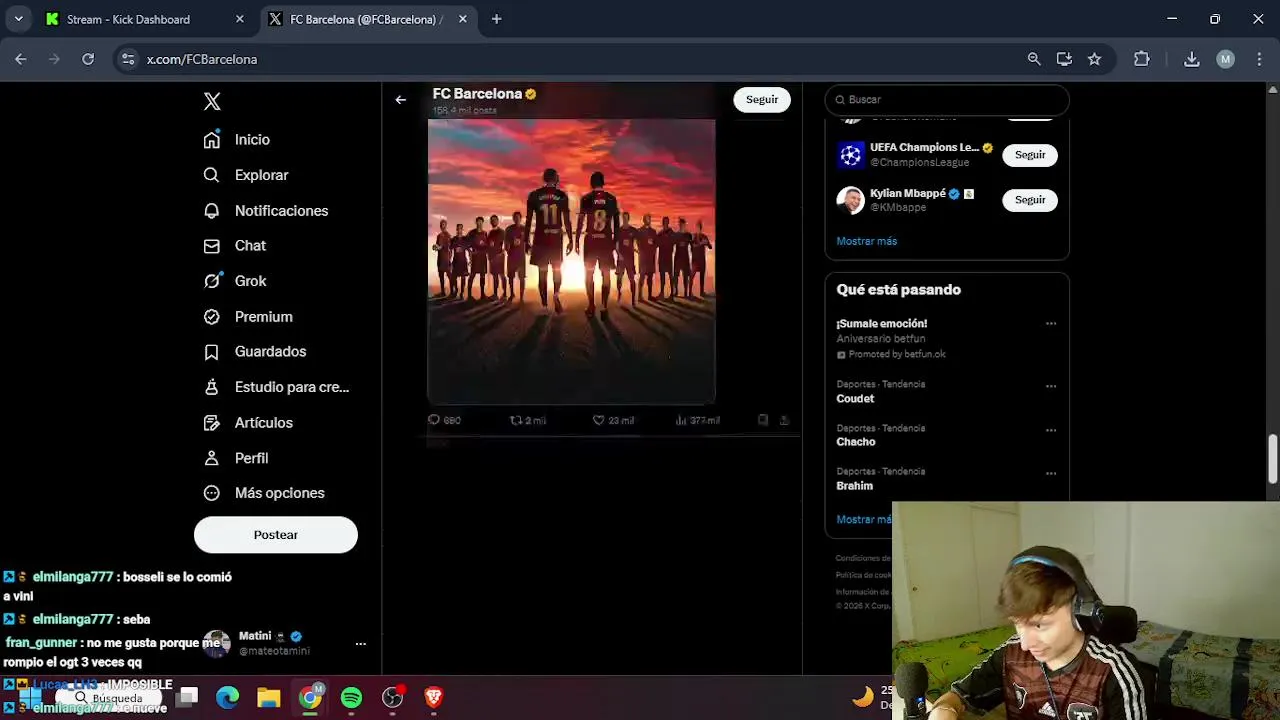Open Kylian Mbappé profile avatar
Image resolution: width=1280 pixels, height=720 pixels.
[850, 200]
